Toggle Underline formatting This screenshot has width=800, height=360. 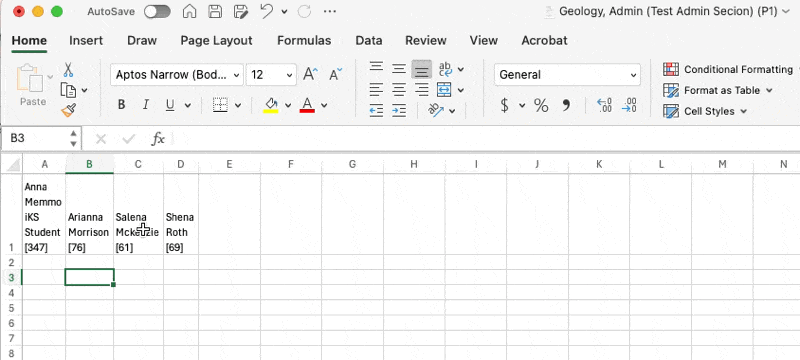coord(170,105)
